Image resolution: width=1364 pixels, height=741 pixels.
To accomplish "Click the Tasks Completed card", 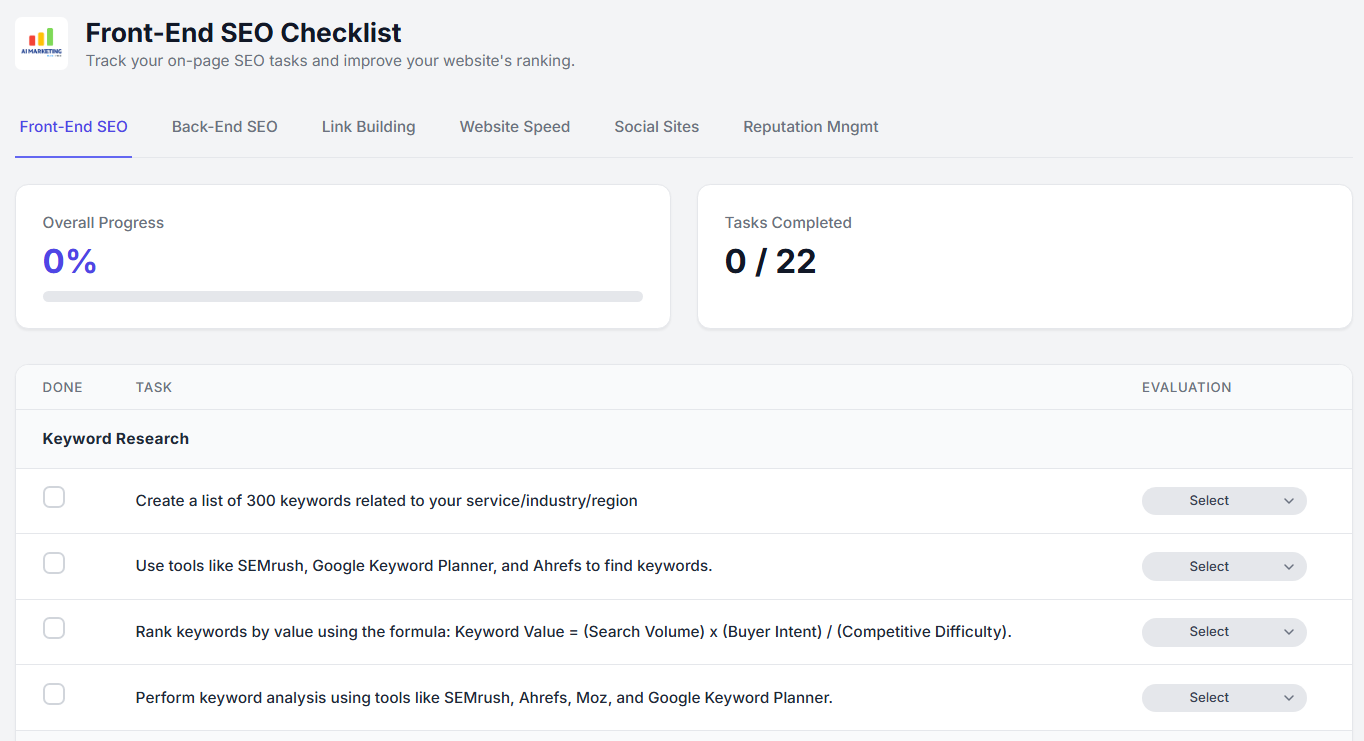I will coord(1024,256).
